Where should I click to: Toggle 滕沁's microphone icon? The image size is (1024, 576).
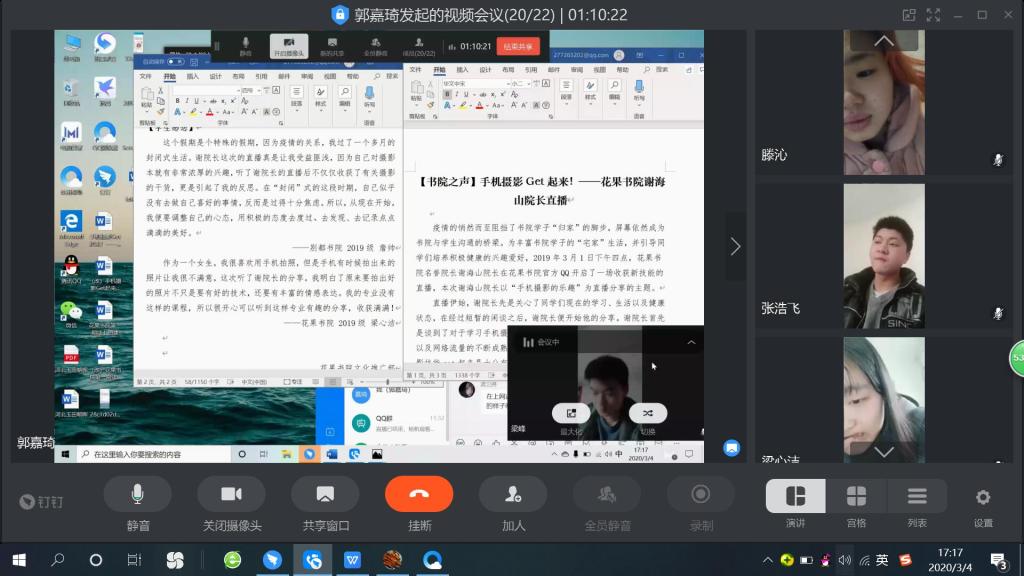997,159
